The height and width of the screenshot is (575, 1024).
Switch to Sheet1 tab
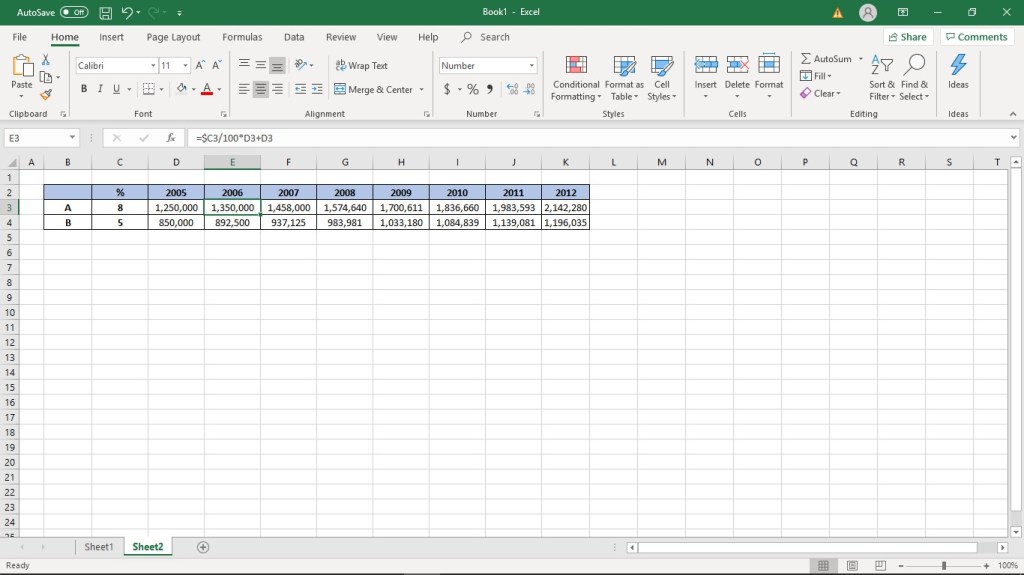click(98, 547)
